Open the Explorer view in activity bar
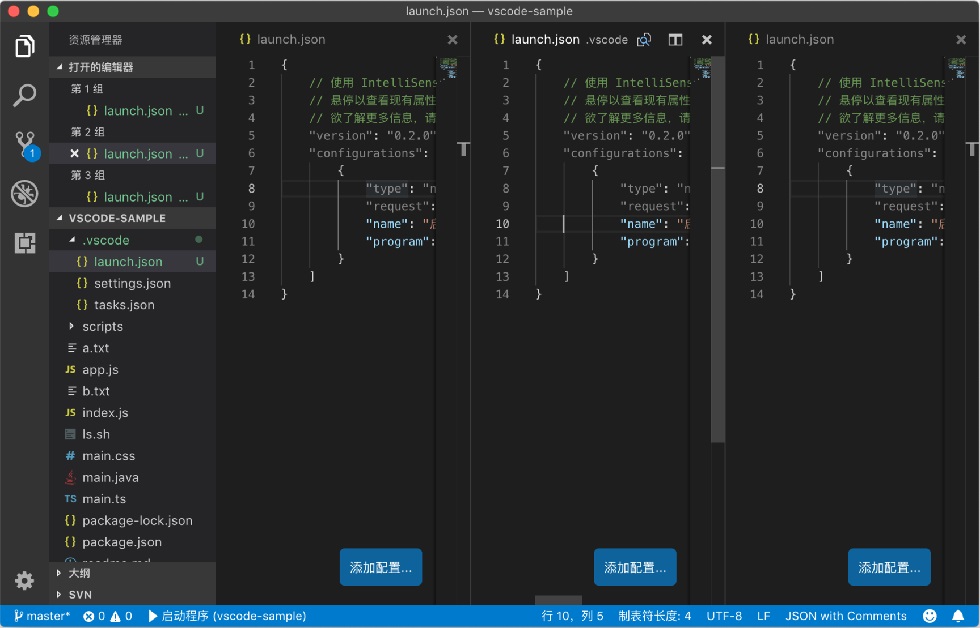This screenshot has width=980, height=628. point(24,46)
